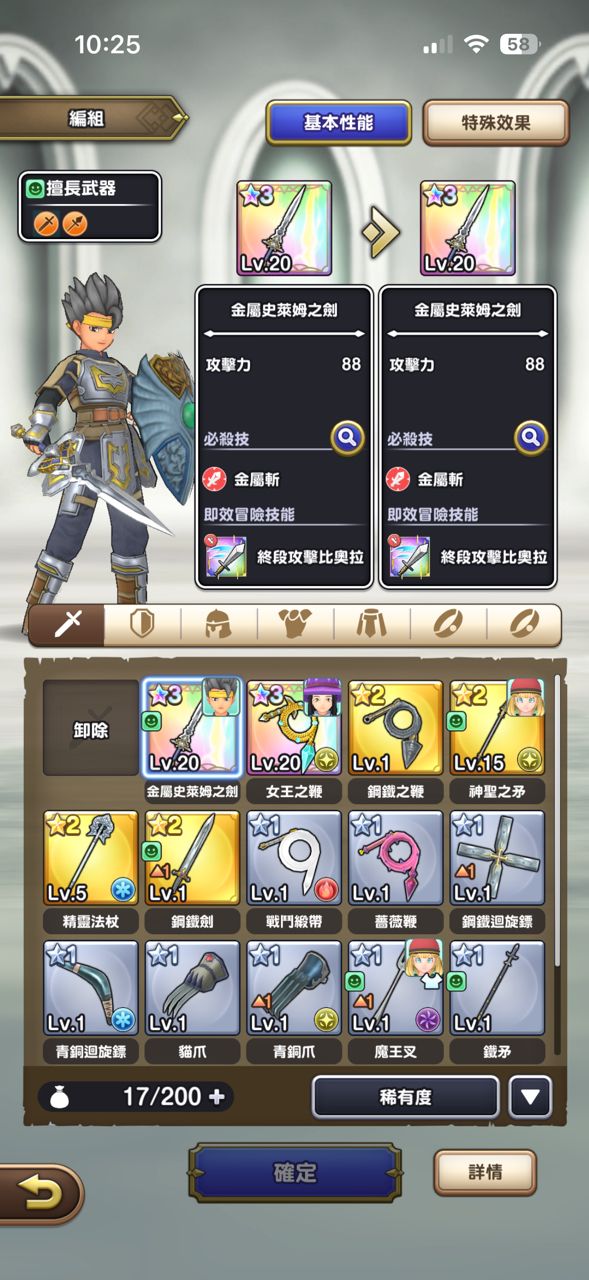Open the body armor category tab
589x1280 pixels.
296,625
